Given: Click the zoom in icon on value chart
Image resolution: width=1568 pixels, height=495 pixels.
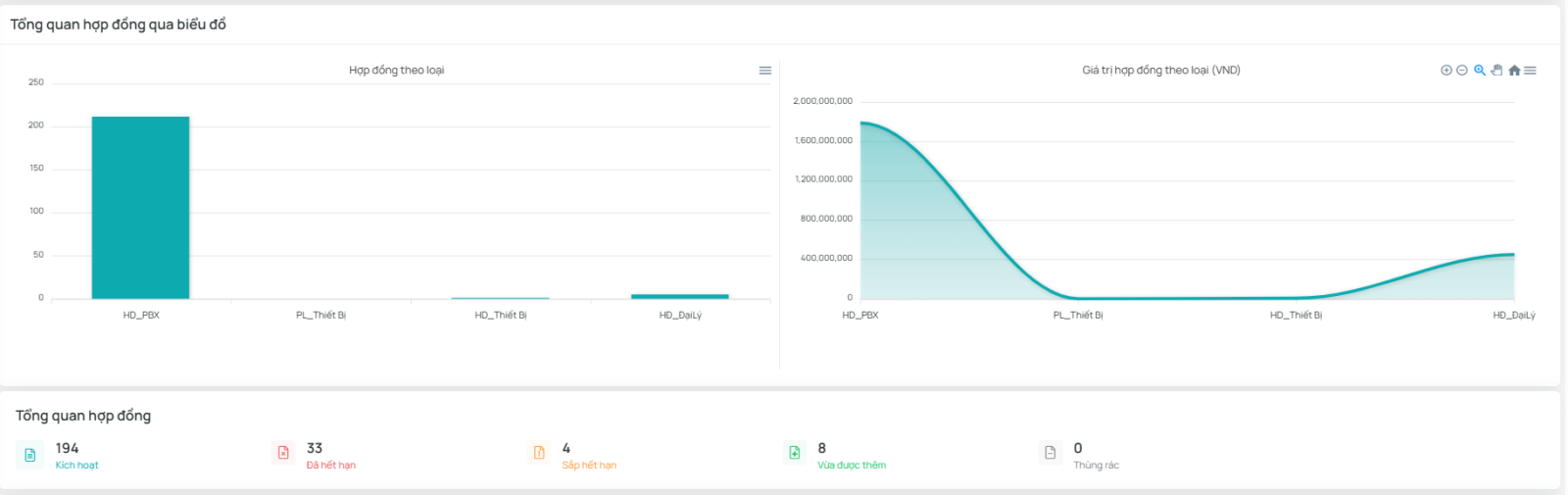Looking at the screenshot, I should point(1445,71).
